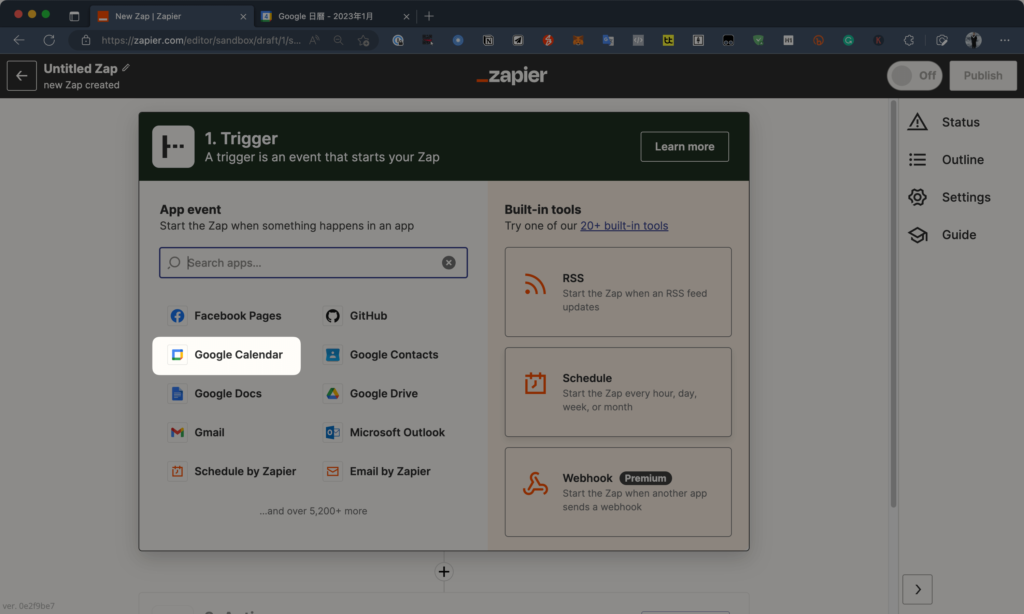Viewport: 1024px width, 614px height.
Task: Toggle the Zap On/Off switch
Action: (914, 76)
